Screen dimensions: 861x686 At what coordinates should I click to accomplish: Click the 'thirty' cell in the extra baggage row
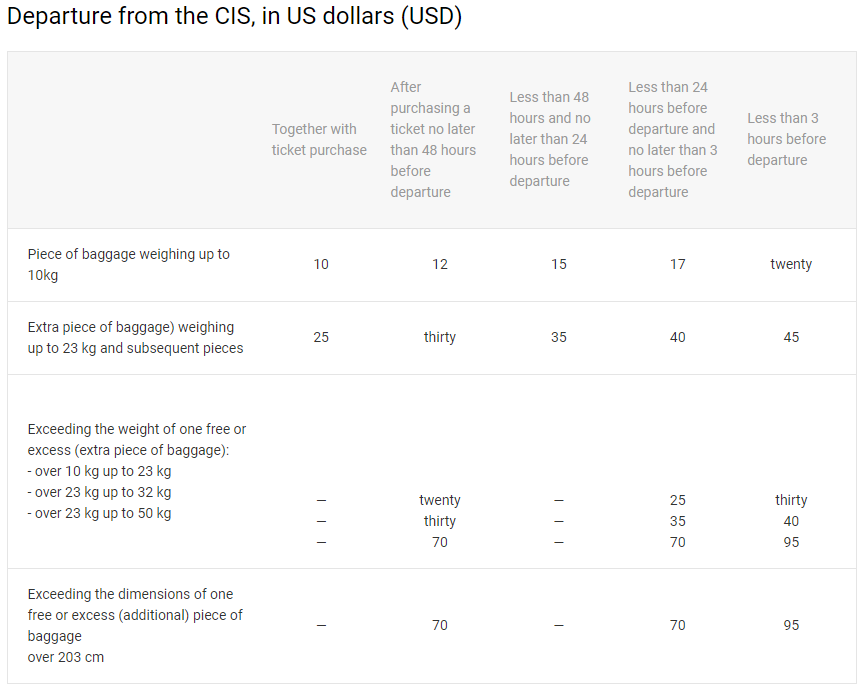tap(440, 338)
